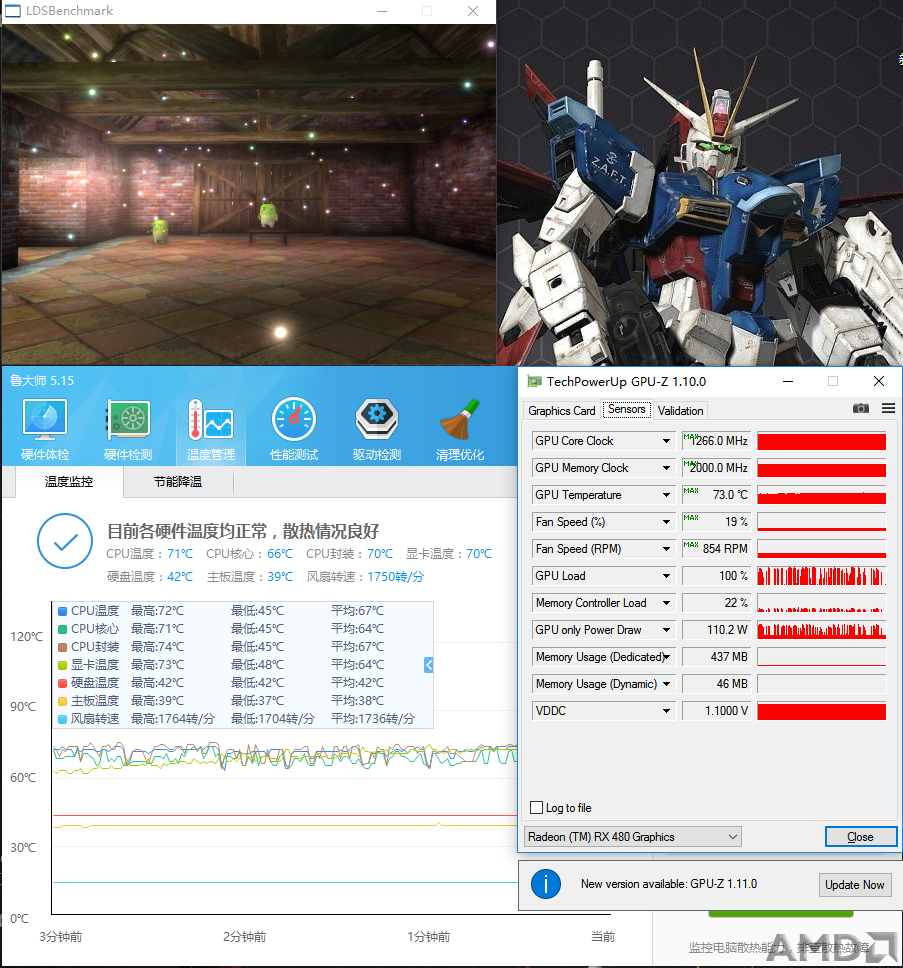
Task: Click GPU Core Clock 1266.0 MHz value
Action: click(717, 441)
